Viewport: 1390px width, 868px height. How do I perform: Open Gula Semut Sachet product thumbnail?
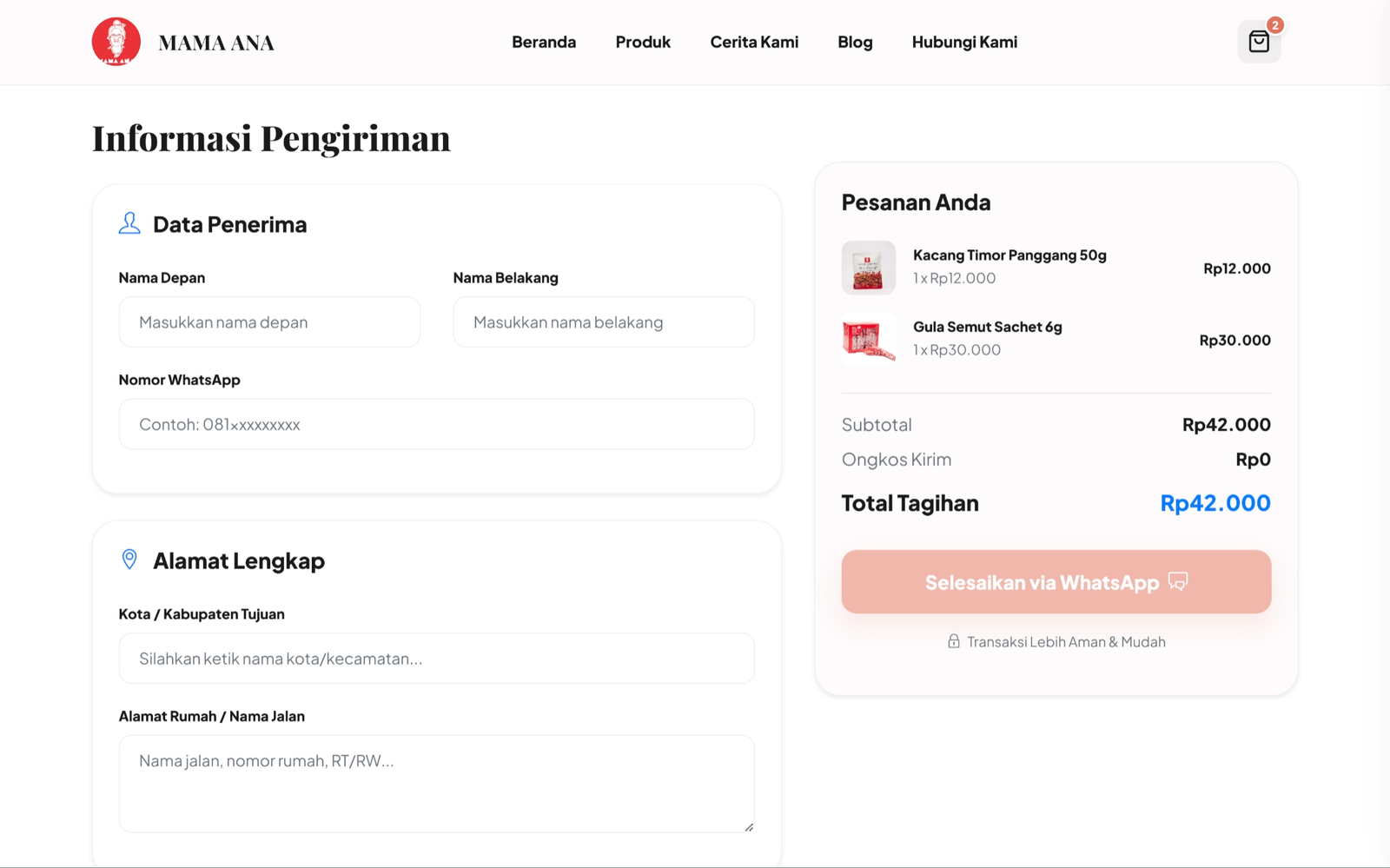[868, 339]
